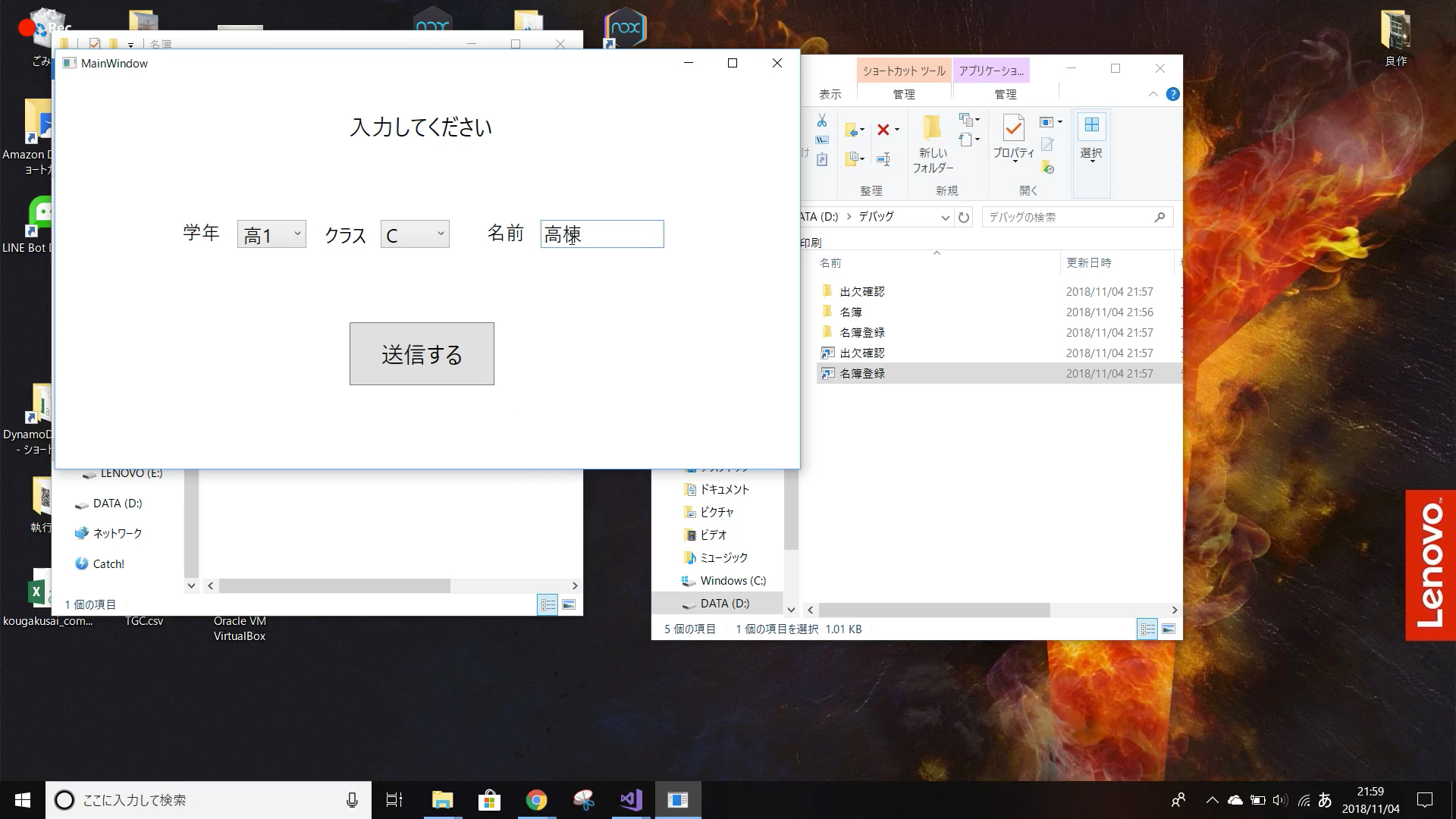Open the 学年 grade dropdown showing 高1

coord(271,234)
